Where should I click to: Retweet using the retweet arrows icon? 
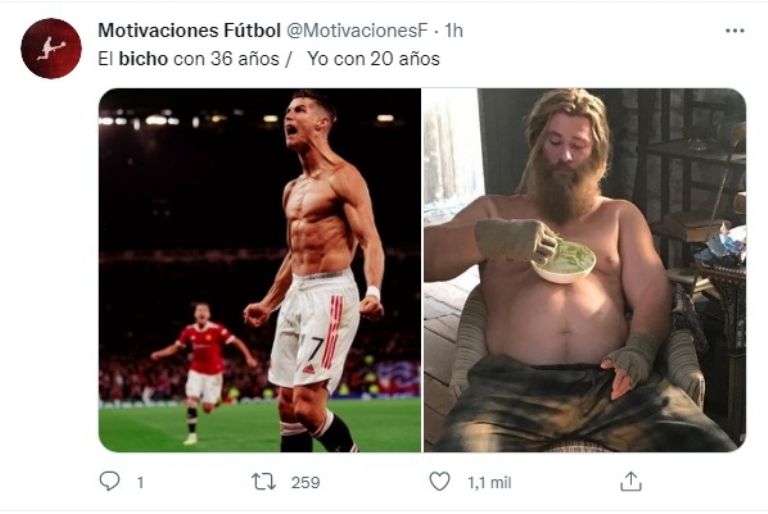tap(264, 482)
